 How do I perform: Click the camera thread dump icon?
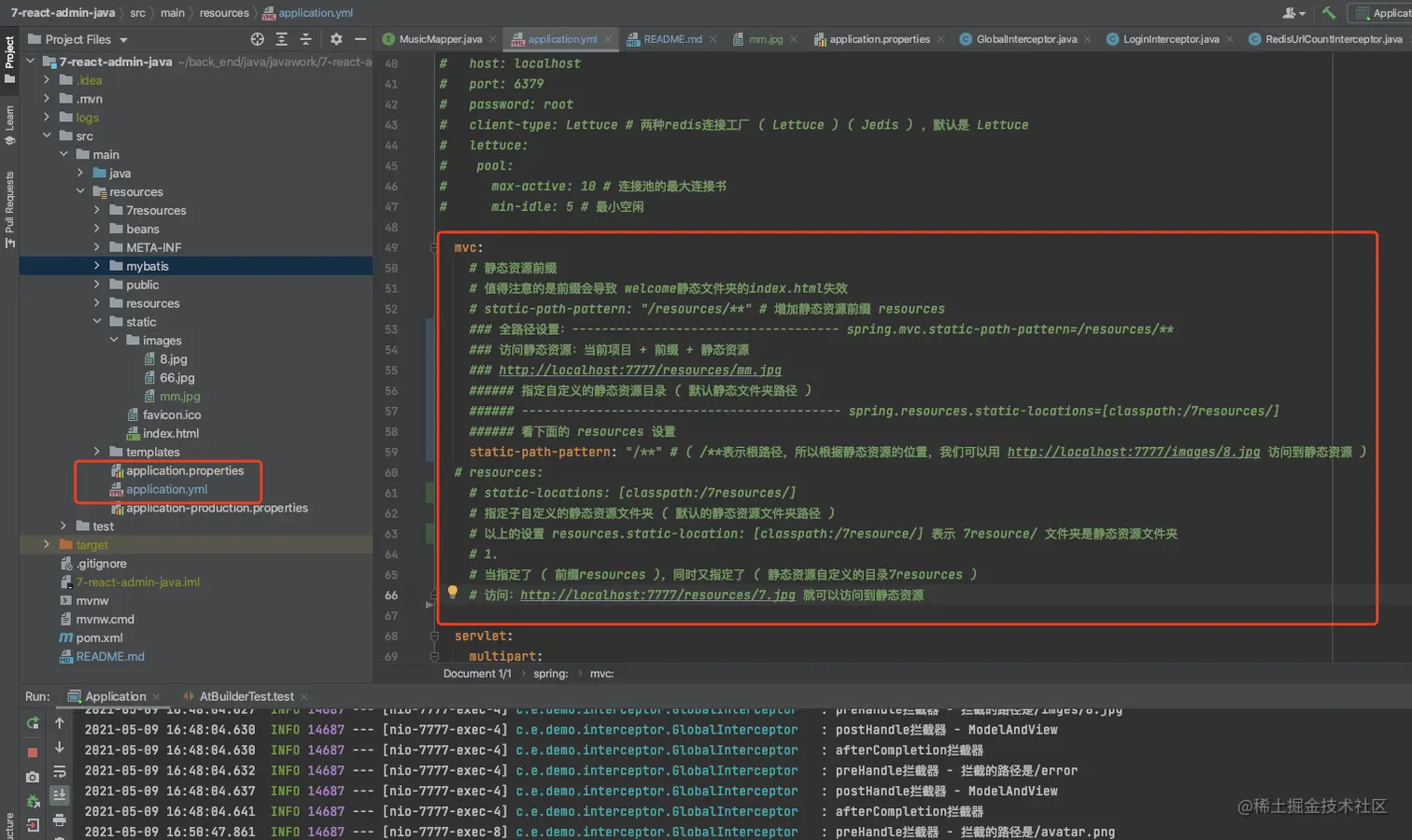[33, 777]
